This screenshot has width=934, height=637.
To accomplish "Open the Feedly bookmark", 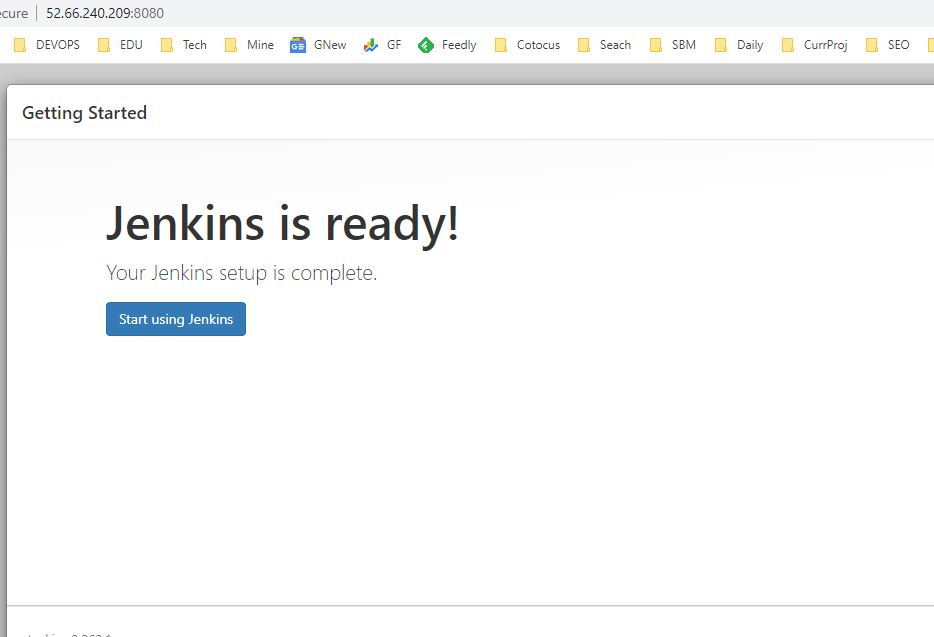I will [x=447, y=45].
